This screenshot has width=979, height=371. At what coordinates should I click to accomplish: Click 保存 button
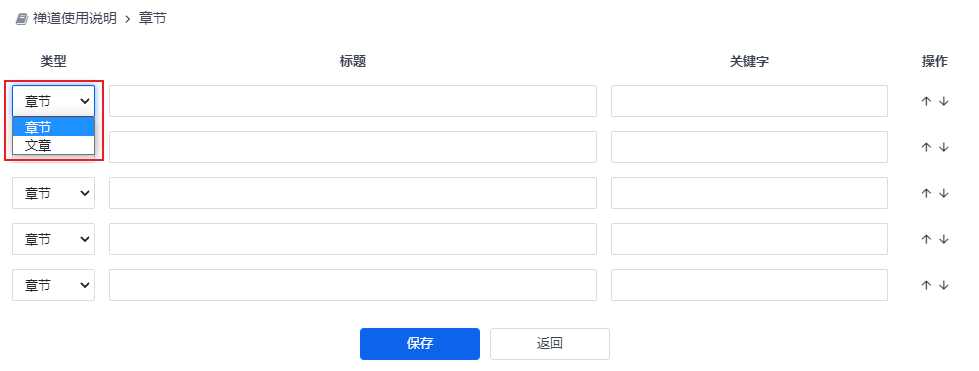point(420,344)
